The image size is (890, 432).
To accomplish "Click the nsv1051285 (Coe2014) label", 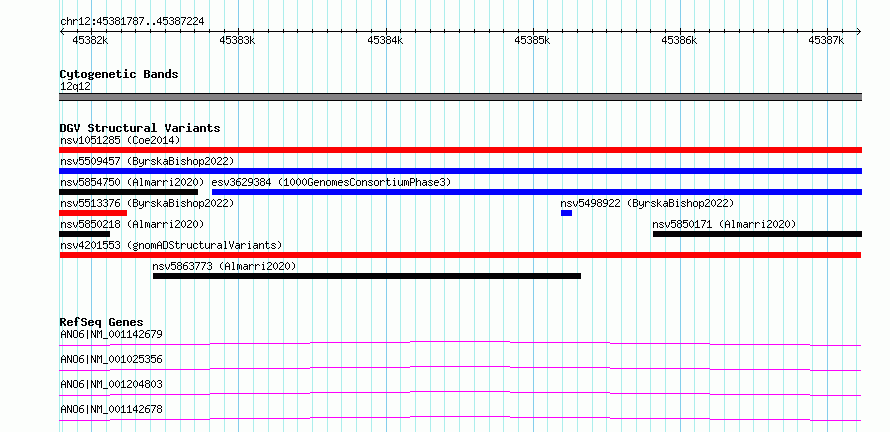I will (x=120, y=140).
